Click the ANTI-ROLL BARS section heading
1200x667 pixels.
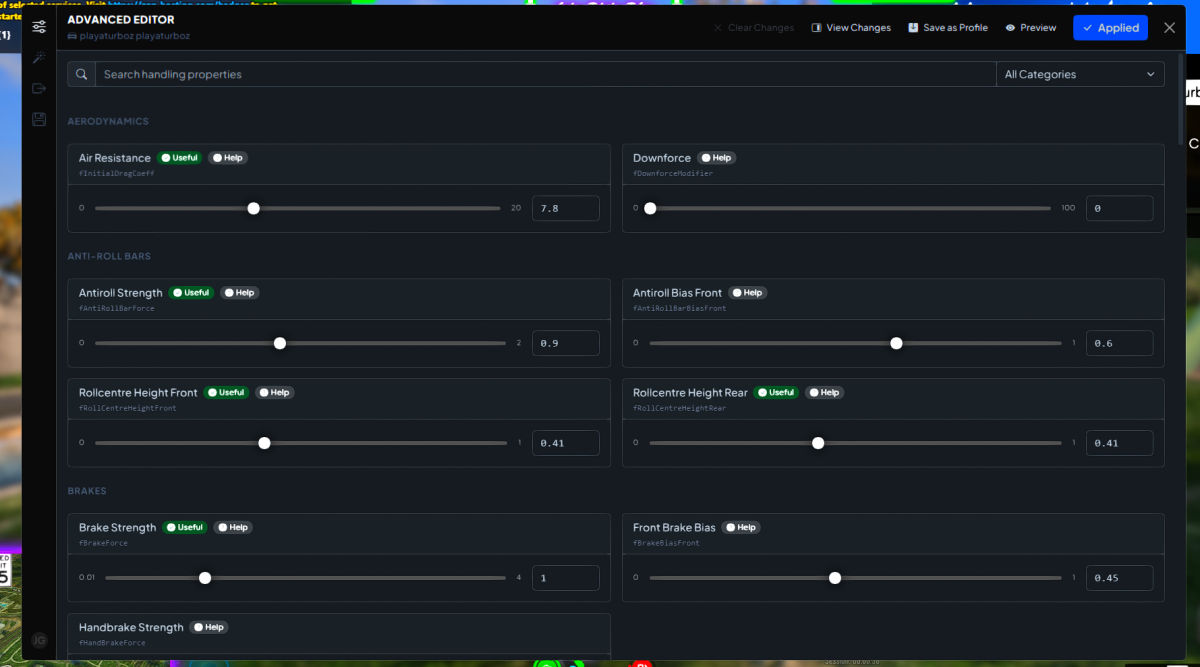click(x=109, y=256)
